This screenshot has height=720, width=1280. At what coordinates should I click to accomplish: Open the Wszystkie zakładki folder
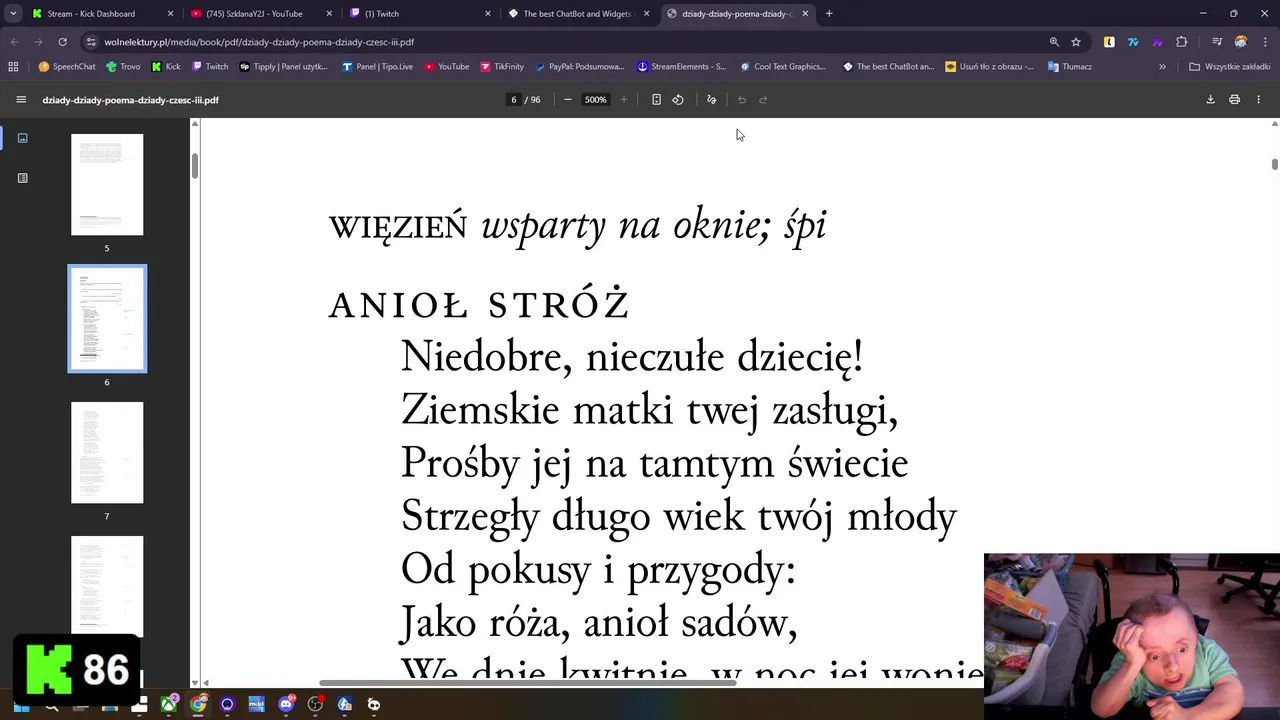1229,67
